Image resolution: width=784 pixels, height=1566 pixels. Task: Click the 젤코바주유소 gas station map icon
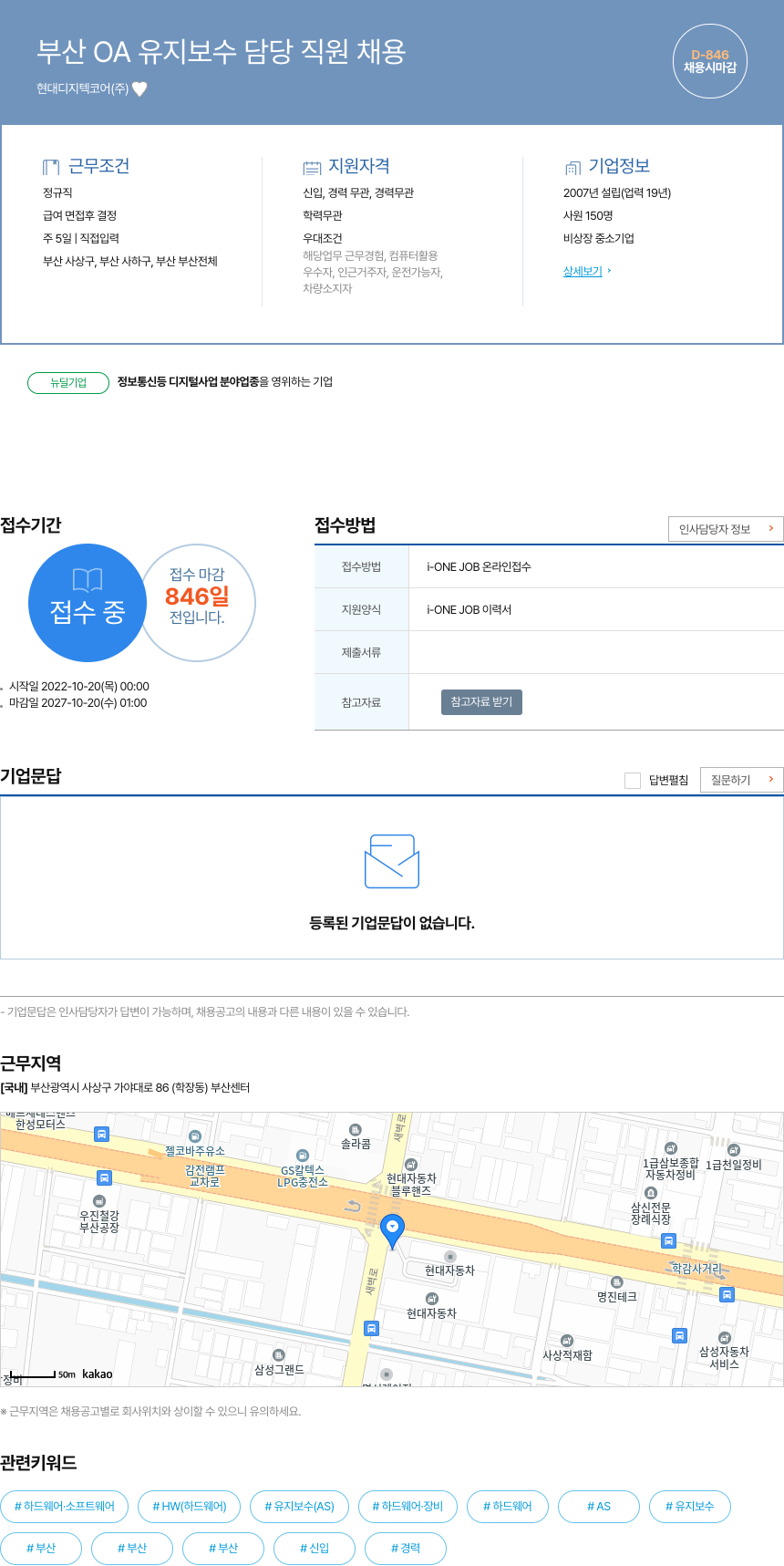coord(194,1136)
